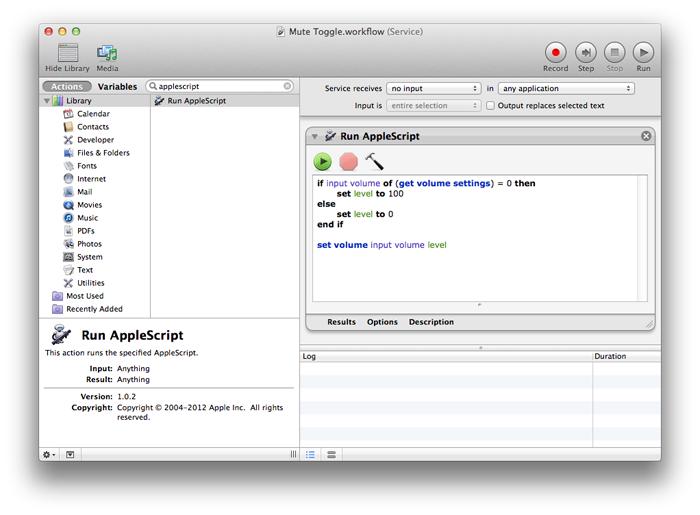Viewport: 700px width, 515px height.
Task: Toggle Output replaces selected text checkbox
Action: click(490, 106)
